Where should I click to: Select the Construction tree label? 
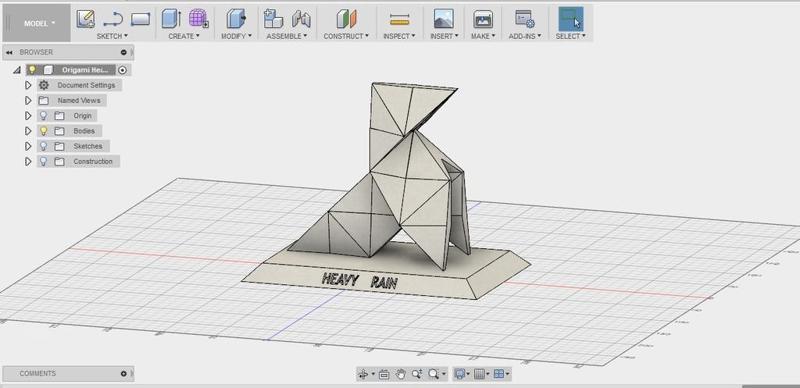(x=93, y=162)
